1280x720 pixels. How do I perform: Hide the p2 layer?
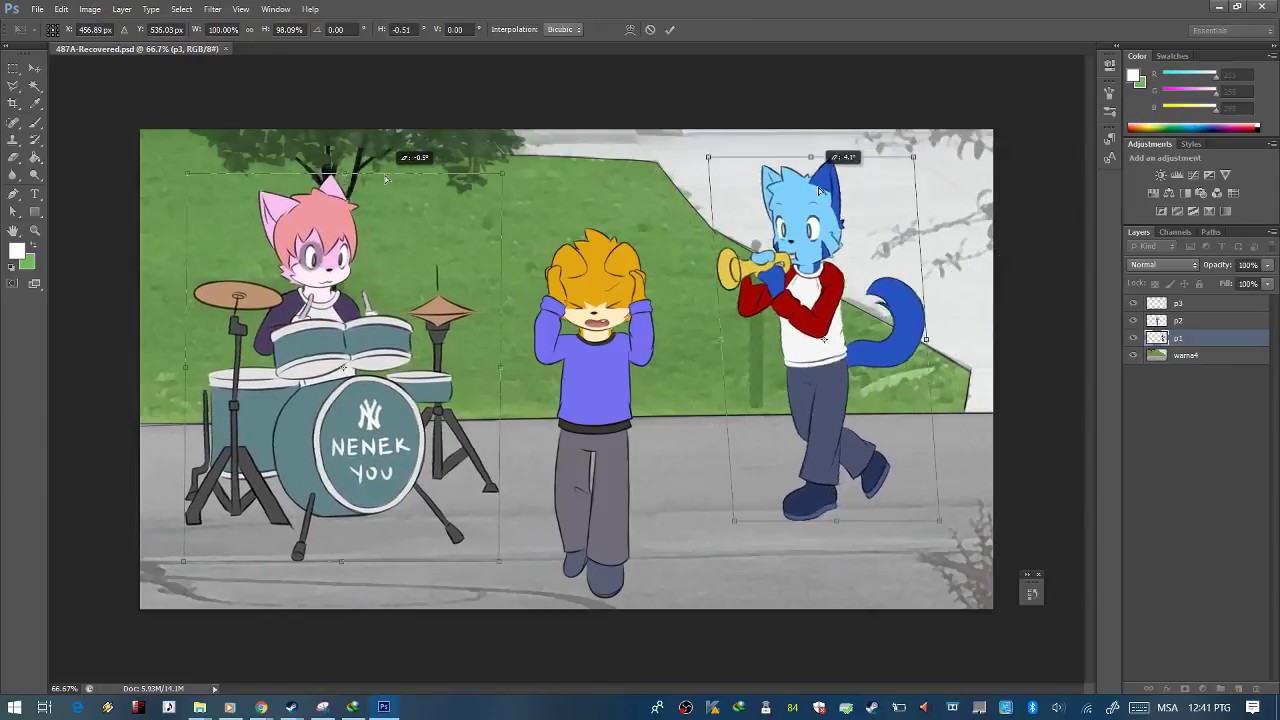point(1133,320)
